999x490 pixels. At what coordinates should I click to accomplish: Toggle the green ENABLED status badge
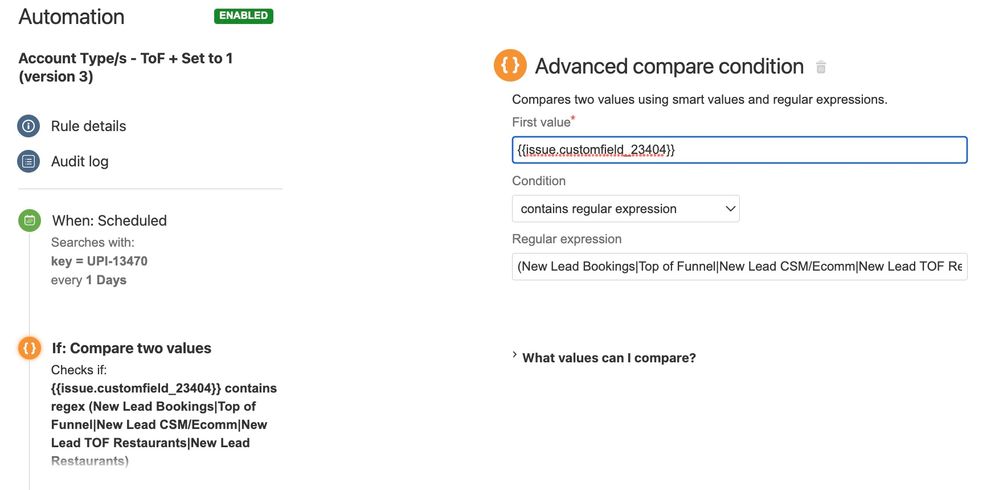click(x=243, y=16)
